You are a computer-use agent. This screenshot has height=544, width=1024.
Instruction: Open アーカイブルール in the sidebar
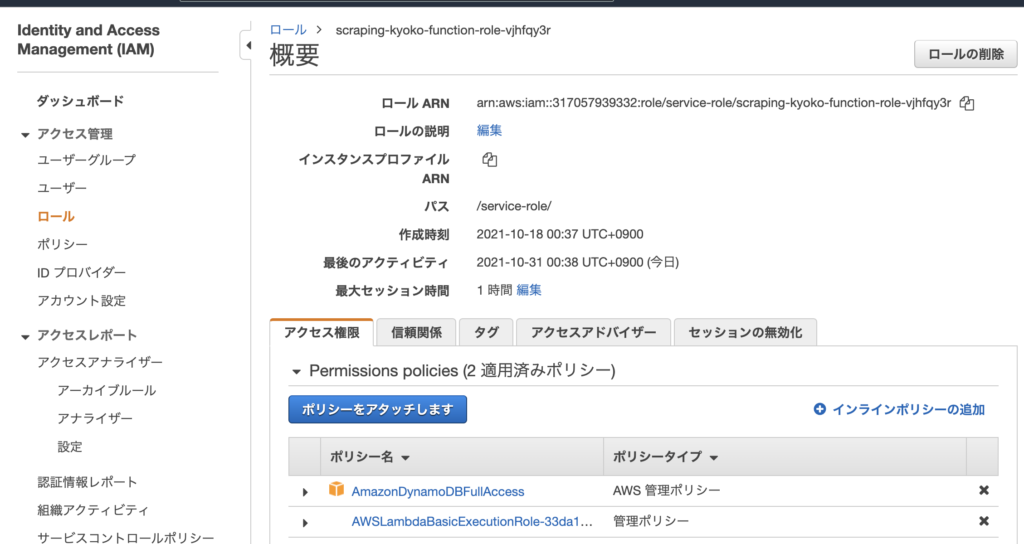click(106, 390)
